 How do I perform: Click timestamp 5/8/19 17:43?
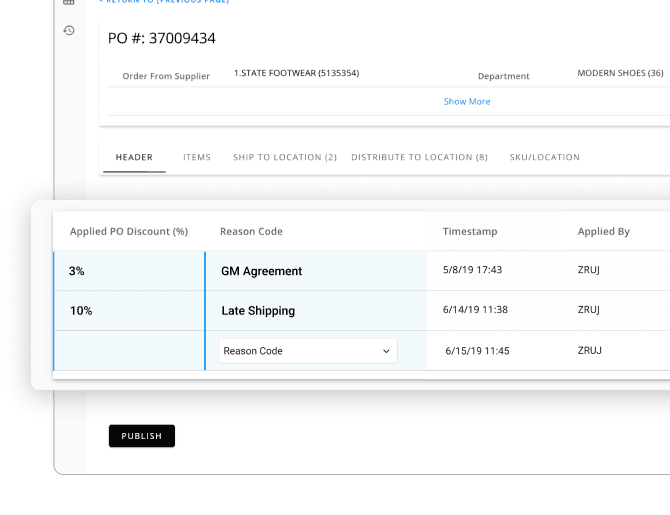(x=472, y=270)
